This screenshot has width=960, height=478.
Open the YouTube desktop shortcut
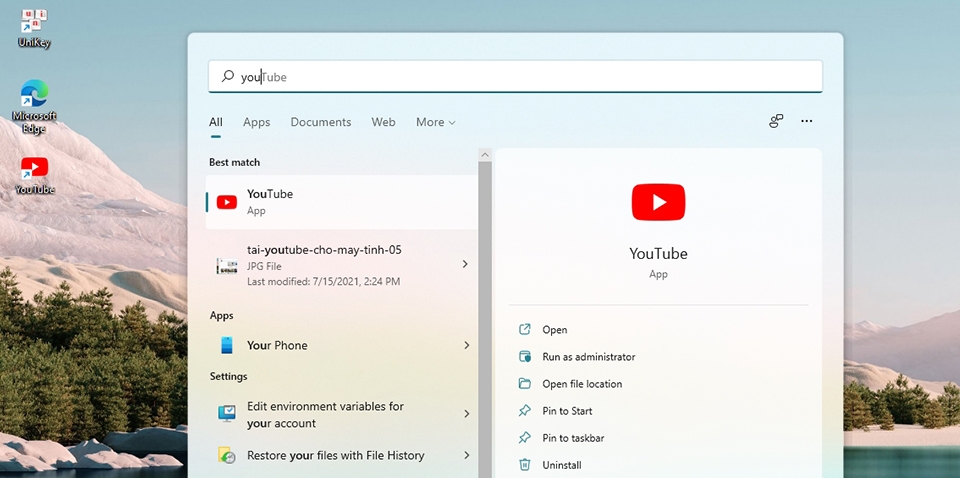pos(34,175)
